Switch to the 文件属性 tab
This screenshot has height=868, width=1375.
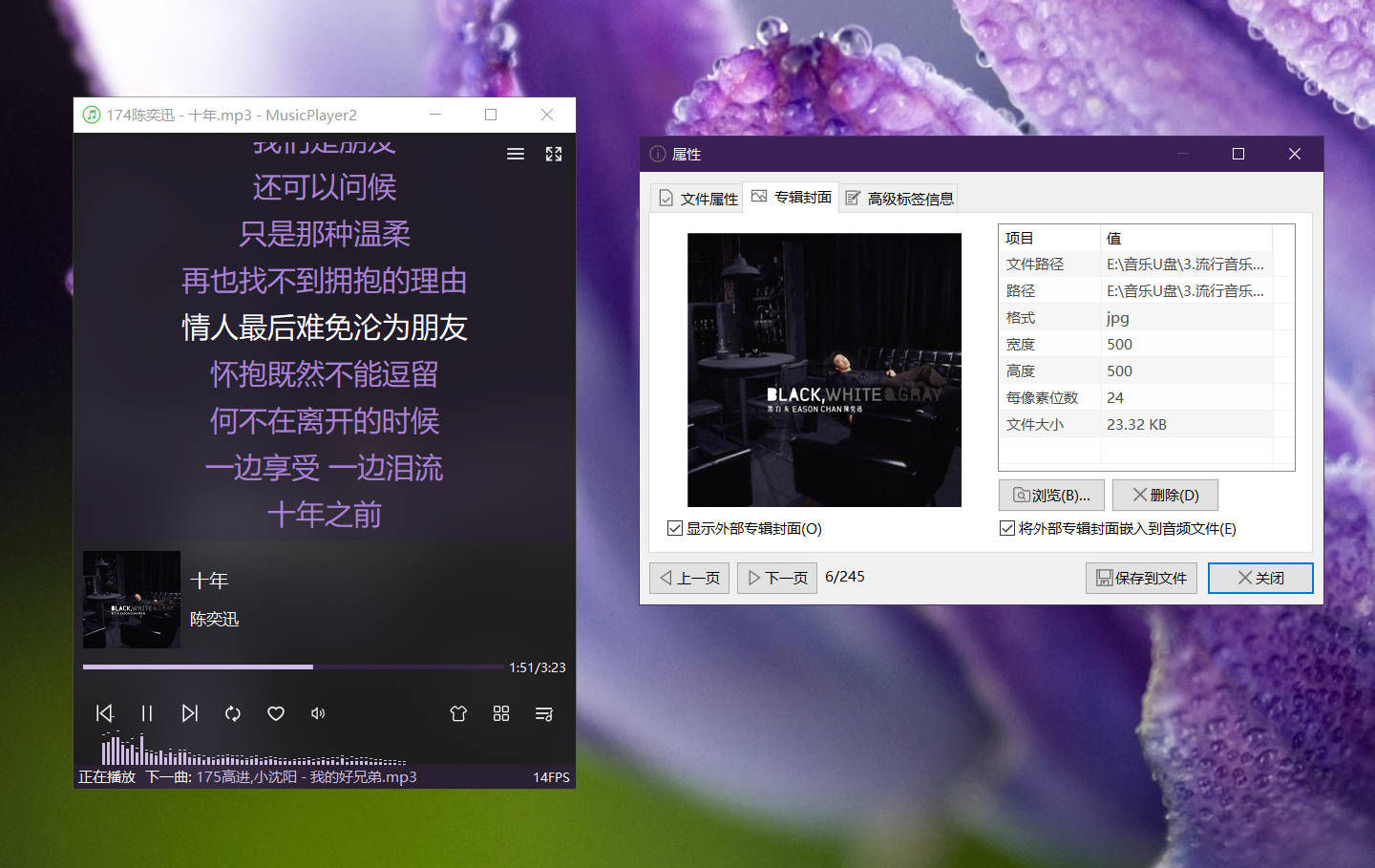(x=697, y=198)
